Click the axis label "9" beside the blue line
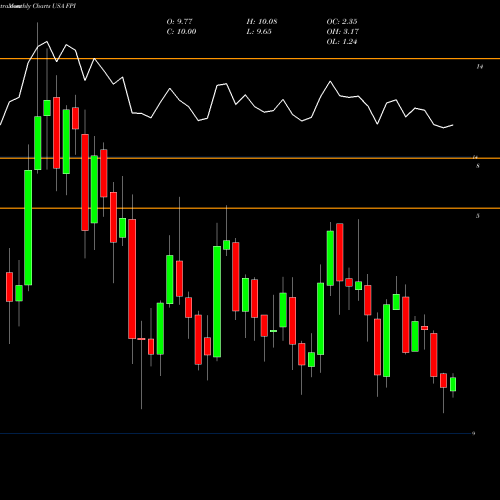This screenshot has width=500, height=500. (473, 433)
